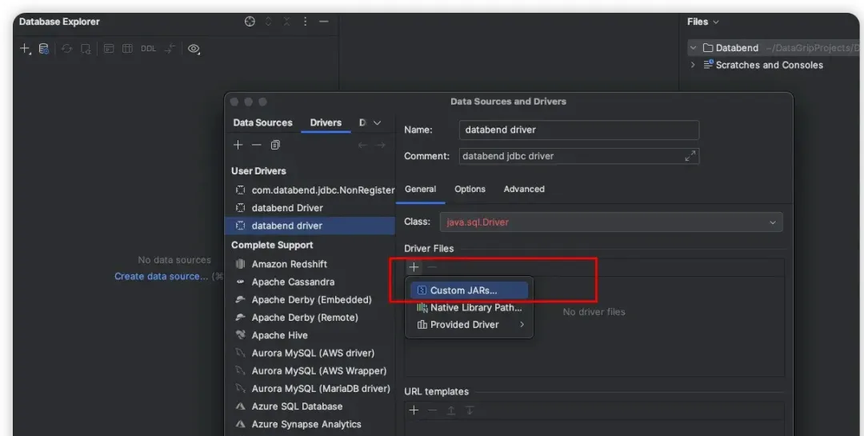Expand the Provided Driver submenu
864x436 pixels.
[469, 325]
